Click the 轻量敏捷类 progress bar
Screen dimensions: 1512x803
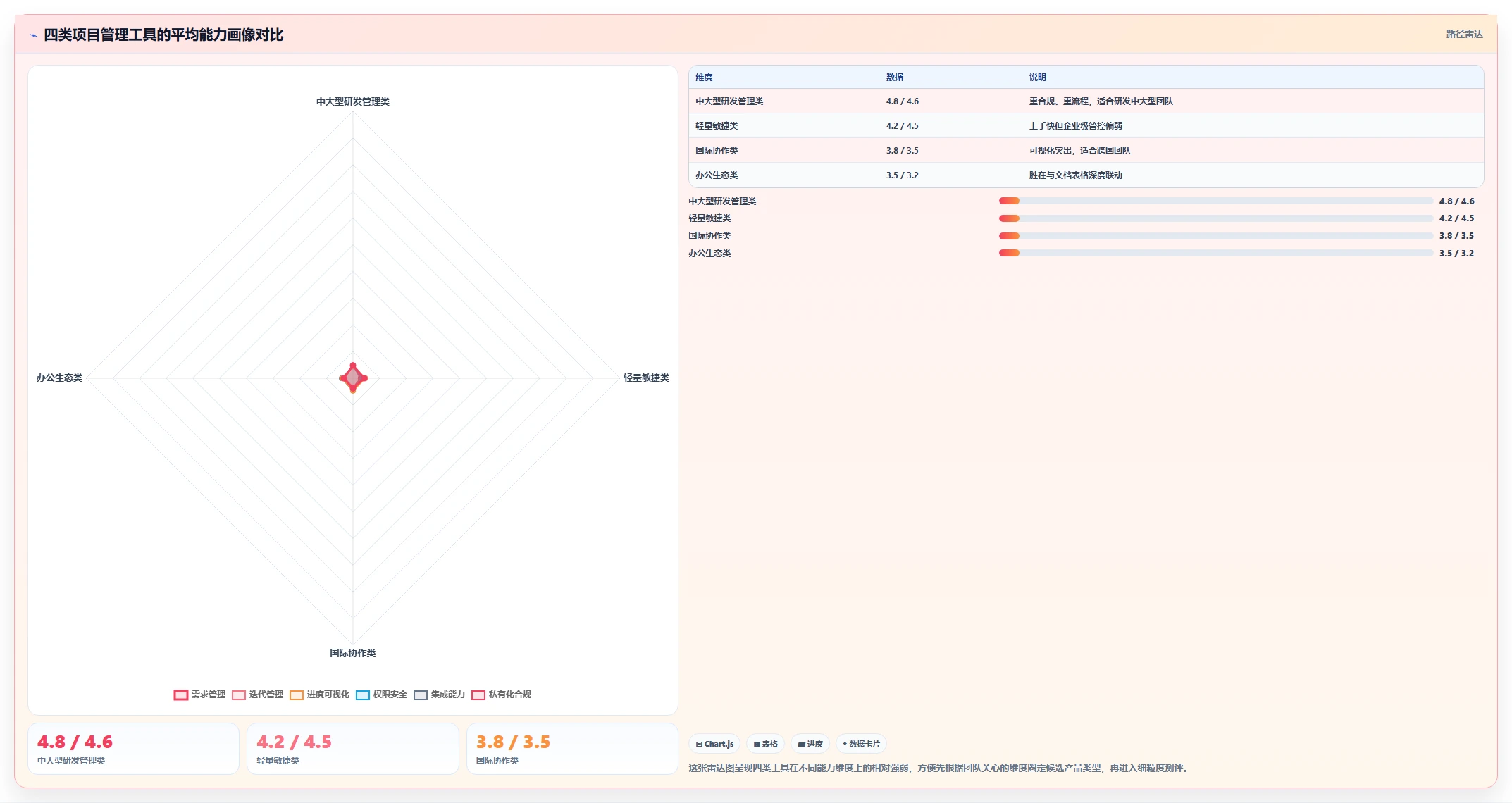1216,218
